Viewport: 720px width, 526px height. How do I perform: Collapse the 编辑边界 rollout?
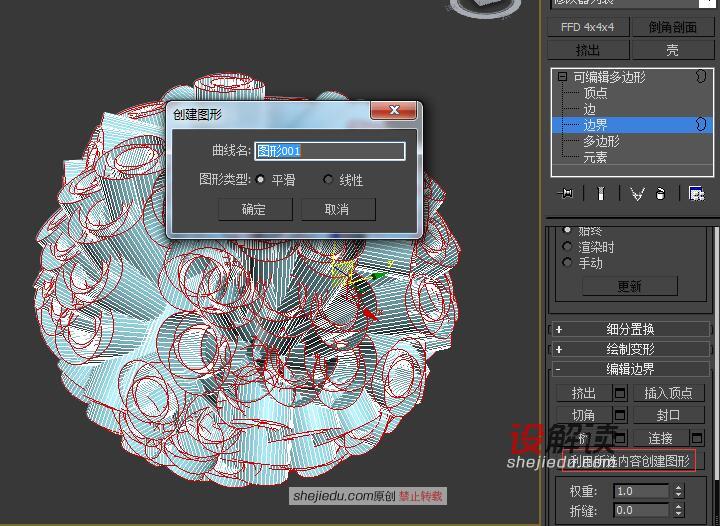[x=630, y=369]
